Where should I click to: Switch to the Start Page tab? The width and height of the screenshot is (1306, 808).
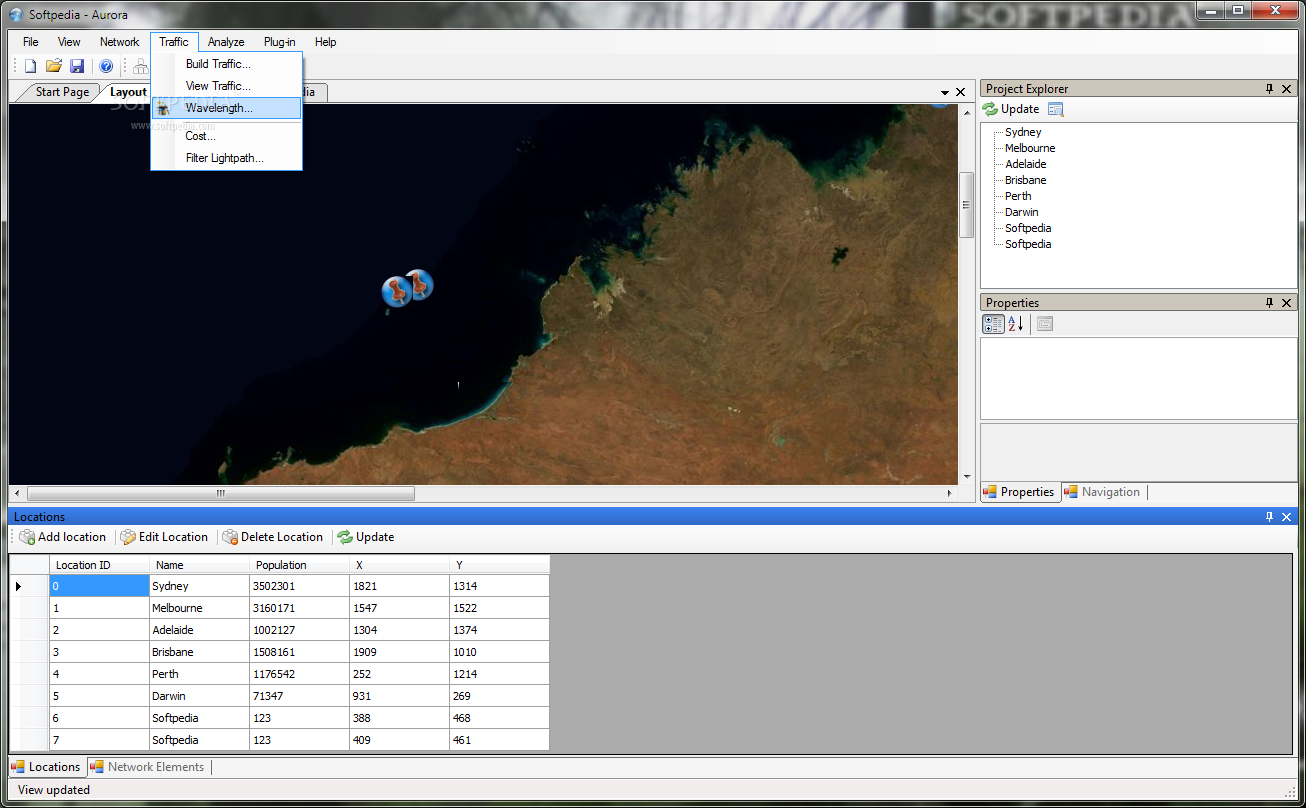point(62,92)
